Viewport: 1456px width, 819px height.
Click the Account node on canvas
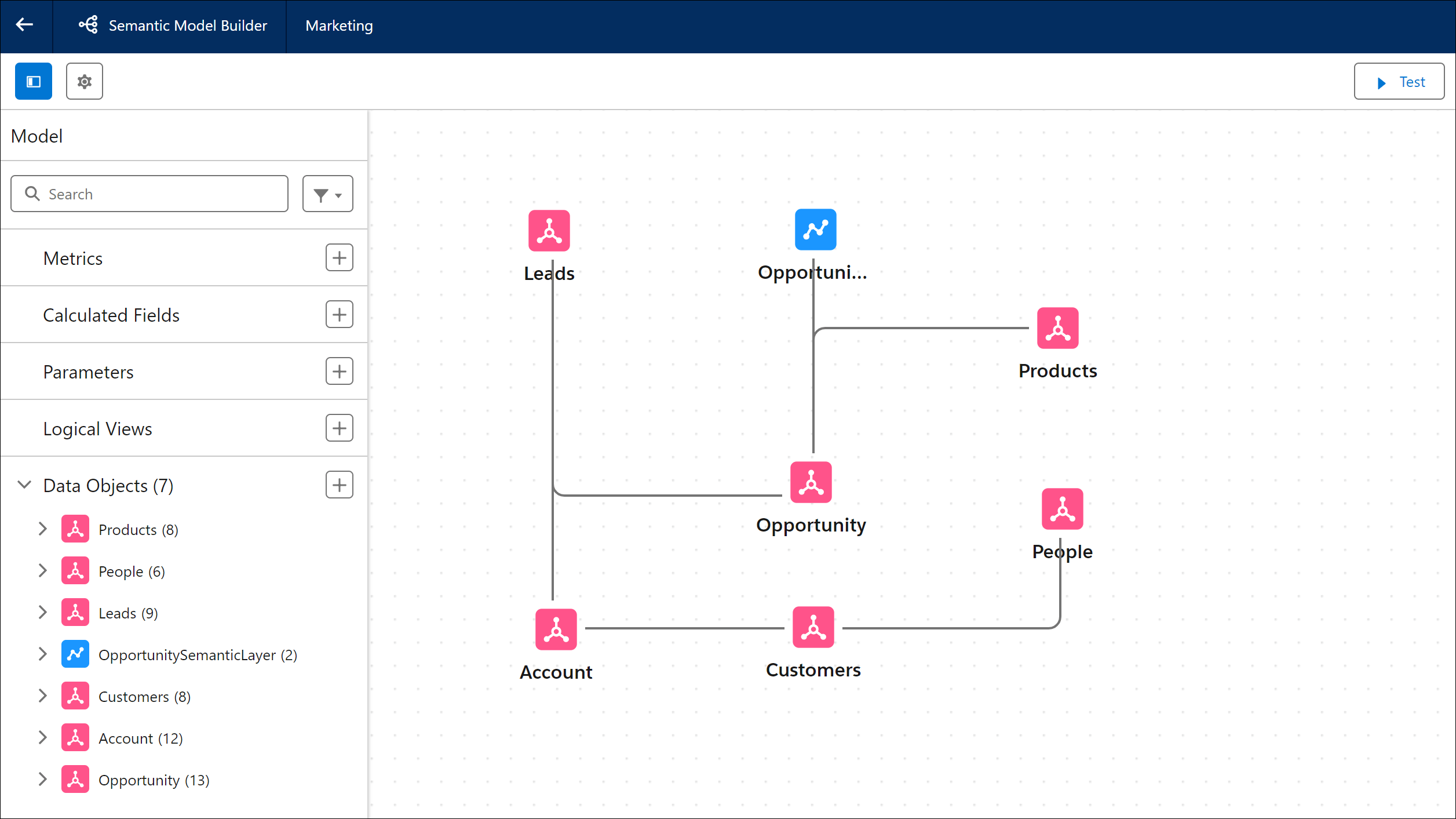(x=556, y=629)
